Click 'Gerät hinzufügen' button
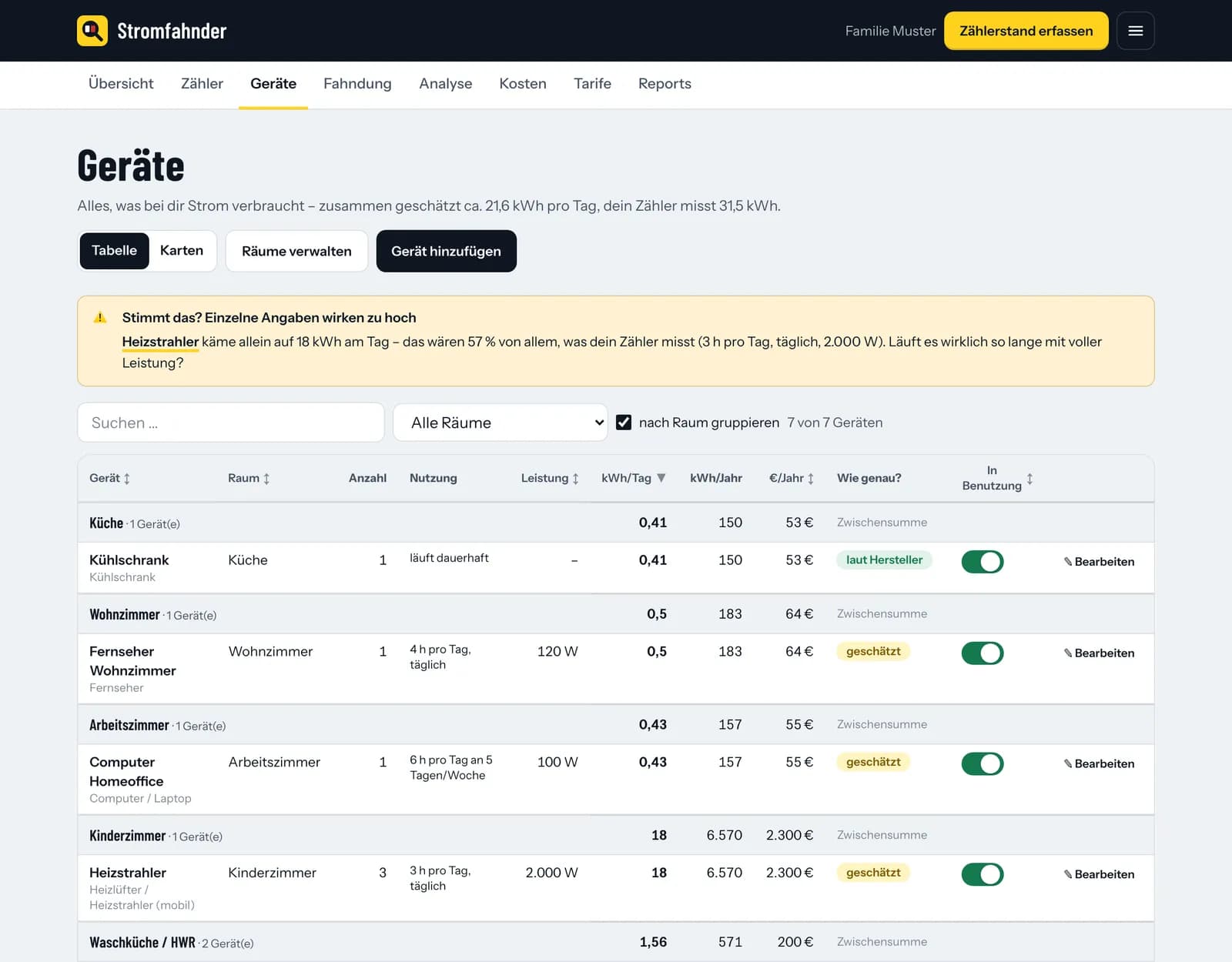The width and height of the screenshot is (1232, 962). click(446, 251)
